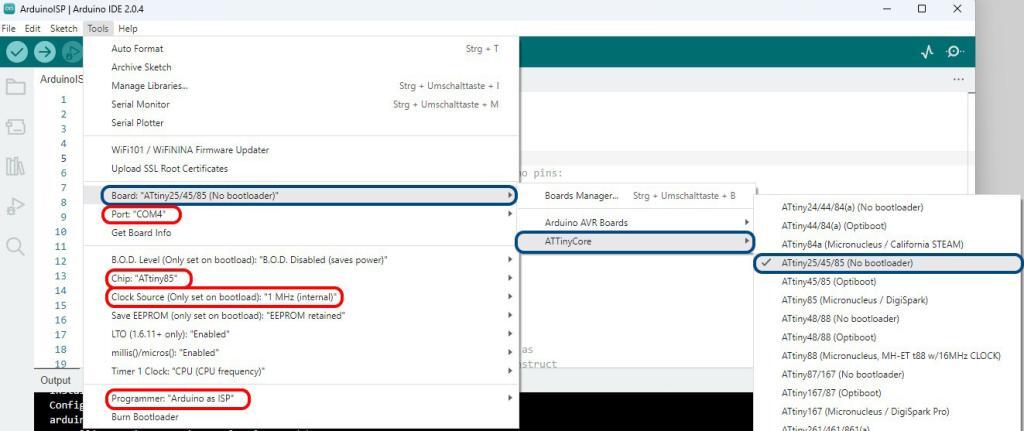The height and width of the screenshot is (431, 1024).
Task: Open the Serial Monitor toolbar icon
Action: (955, 52)
